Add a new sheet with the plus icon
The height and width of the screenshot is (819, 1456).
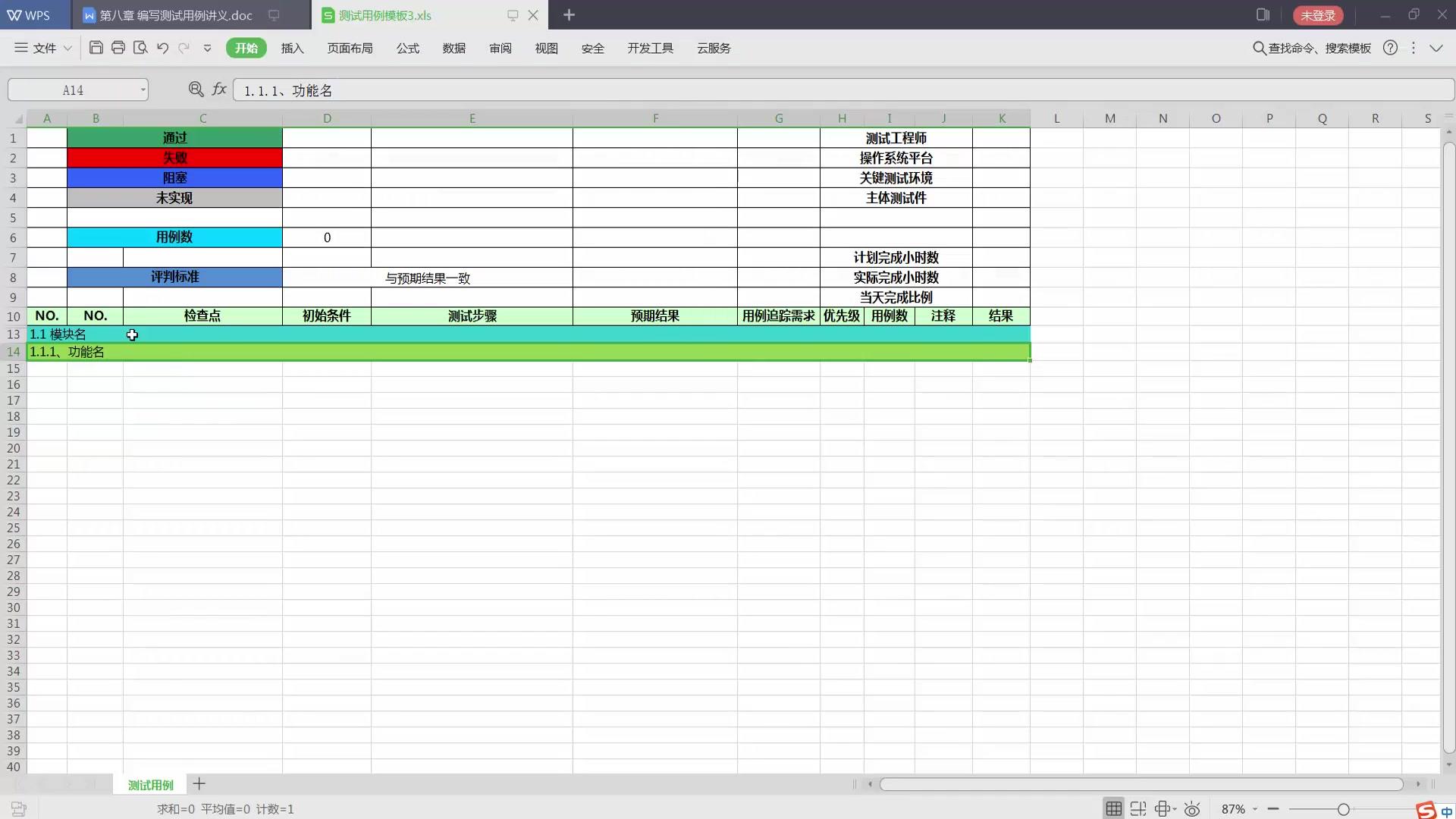pos(199,784)
